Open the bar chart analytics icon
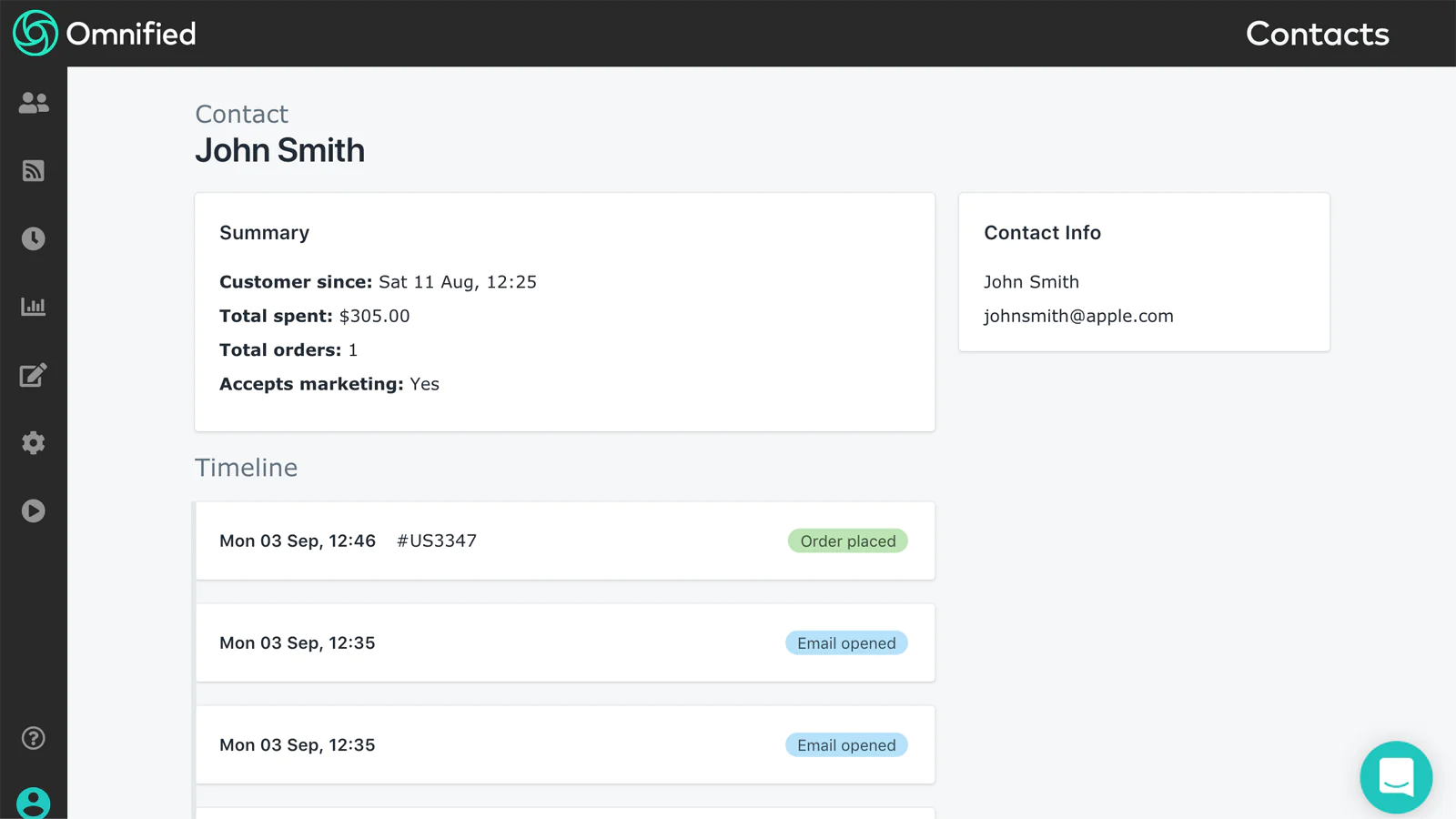This screenshot has height=819, width=1456. coord(34,307)
